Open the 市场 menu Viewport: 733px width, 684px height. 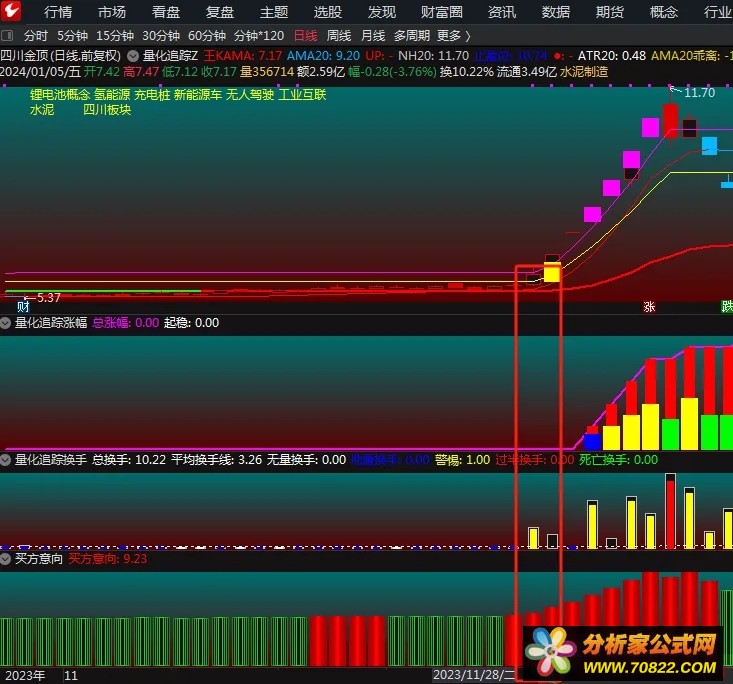(112, 12)
